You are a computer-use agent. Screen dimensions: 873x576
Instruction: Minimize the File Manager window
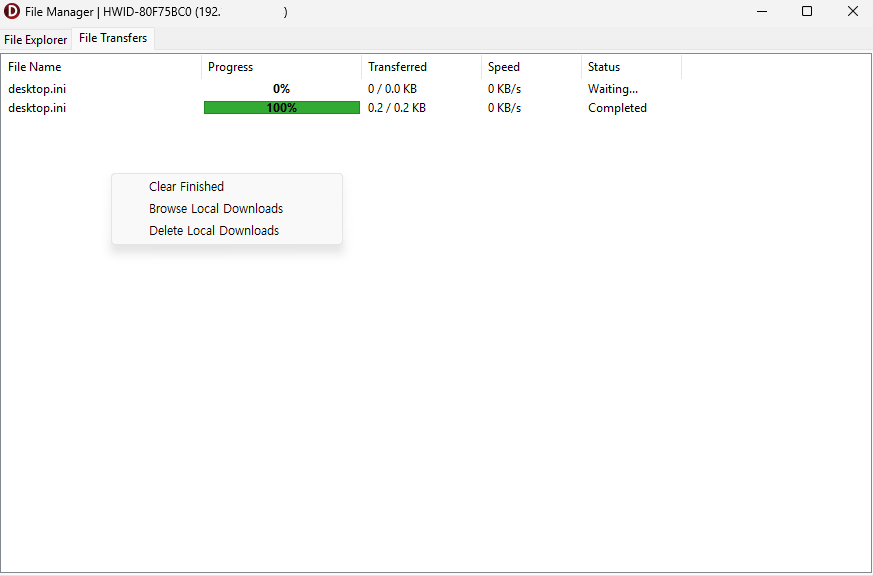(x=762, y=11)
